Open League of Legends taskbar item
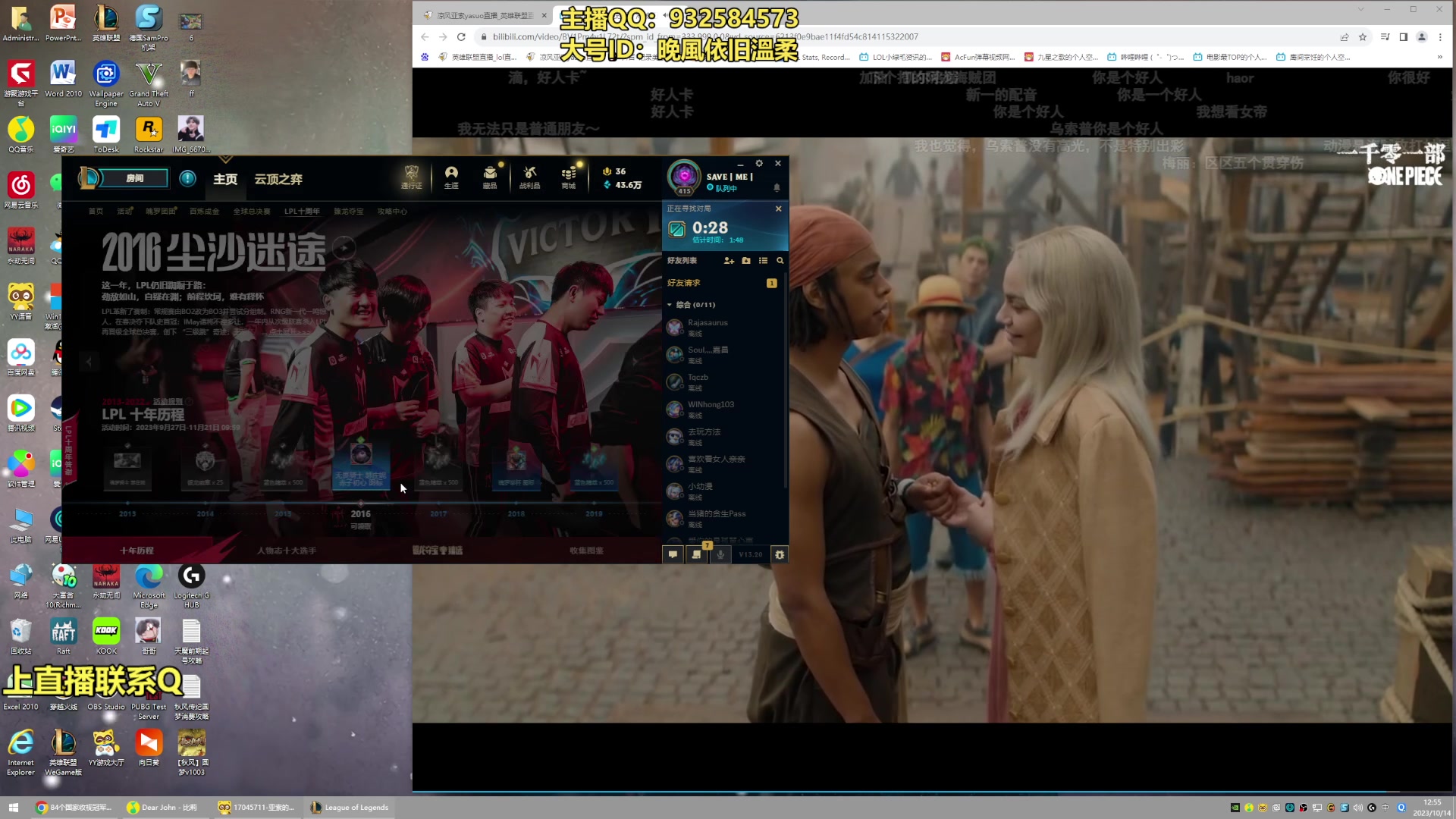The height and width of the screenshot is (819, 1456). click(x=350, y=808)
